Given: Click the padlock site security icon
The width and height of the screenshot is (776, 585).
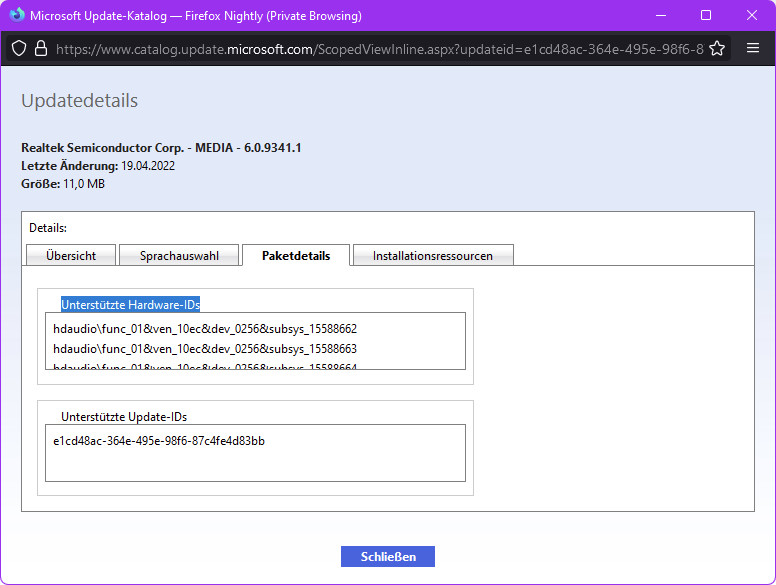Looking at the screenshot, I should point(41,49).
